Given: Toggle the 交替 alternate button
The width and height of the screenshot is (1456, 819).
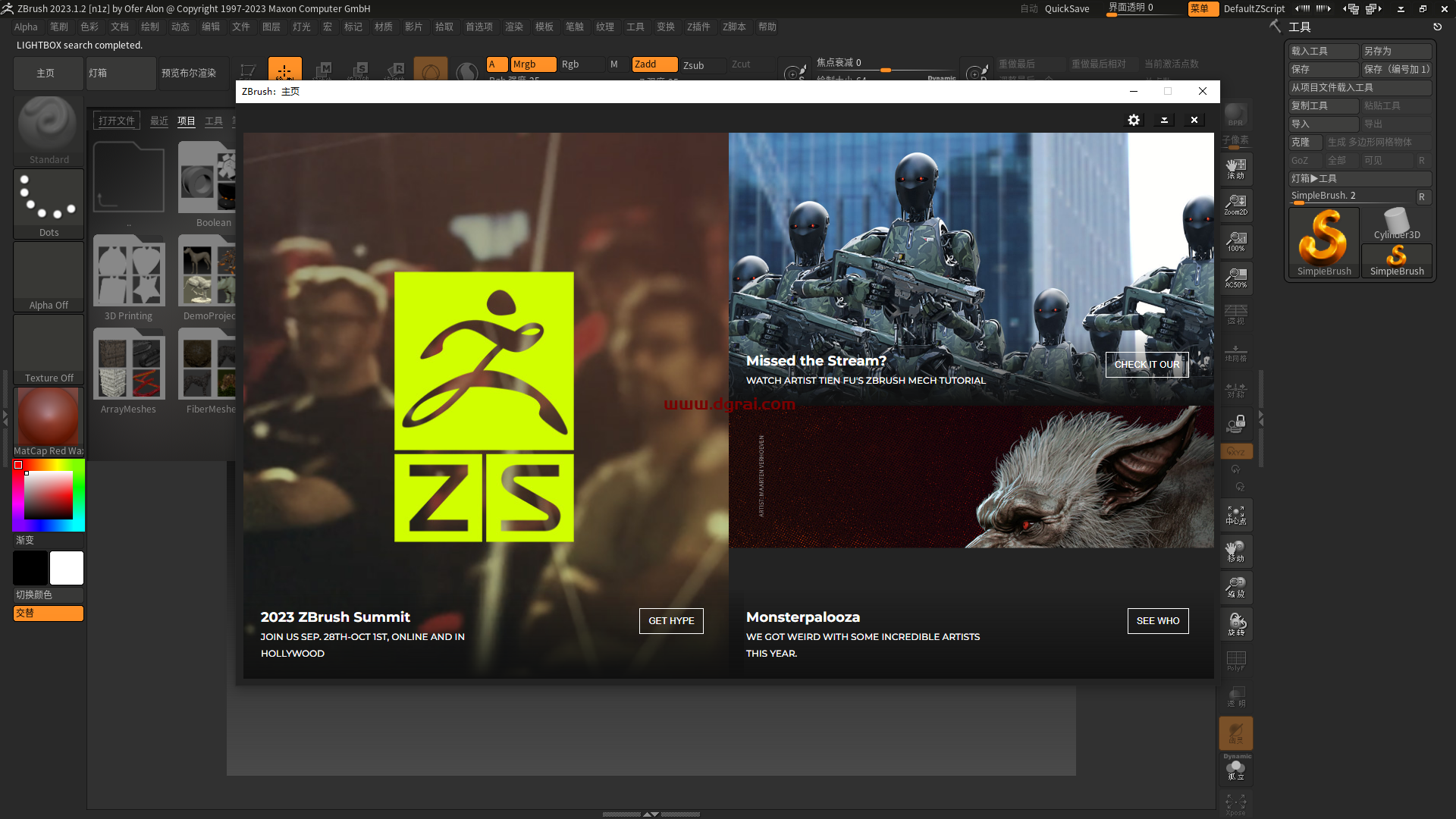Looking at the screenshot, I should 49,613.
